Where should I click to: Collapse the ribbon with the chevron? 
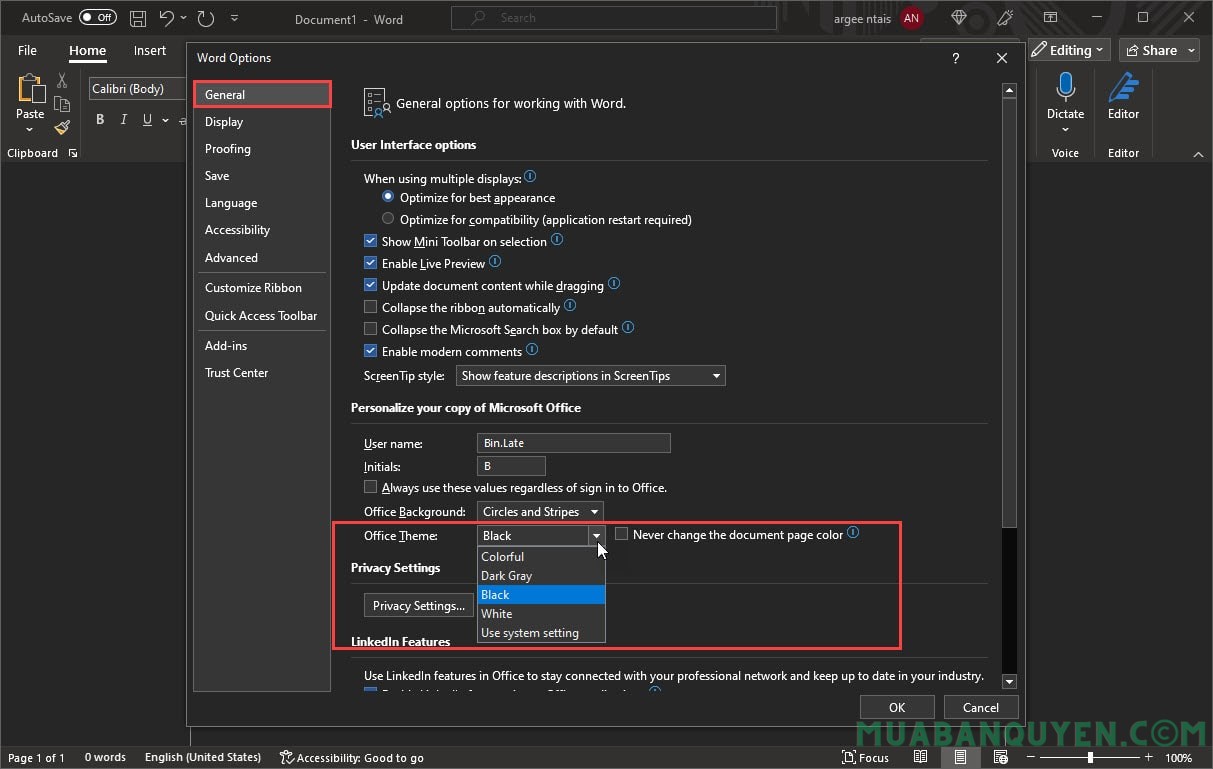point(1198,154)
